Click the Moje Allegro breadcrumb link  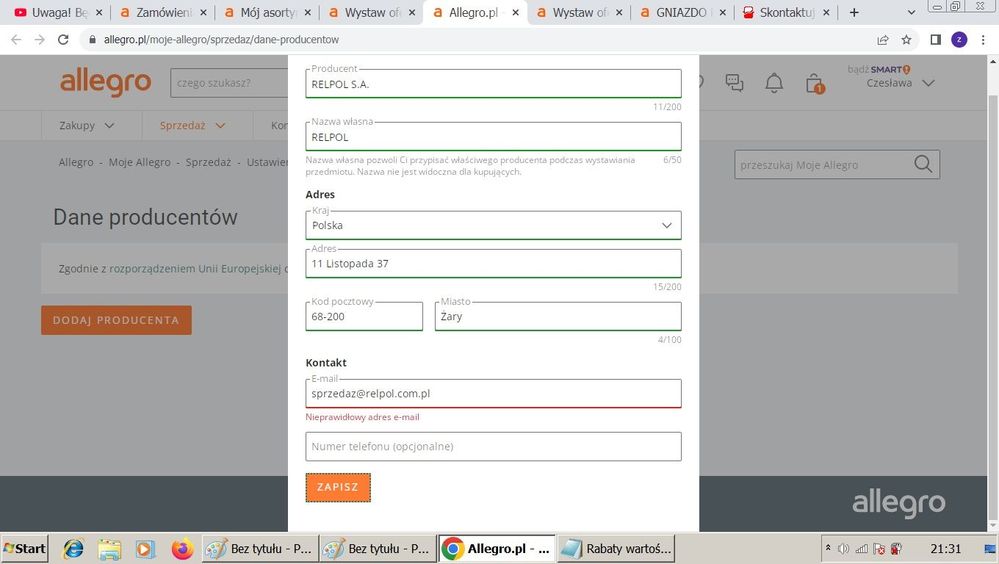tap(140, 162)
